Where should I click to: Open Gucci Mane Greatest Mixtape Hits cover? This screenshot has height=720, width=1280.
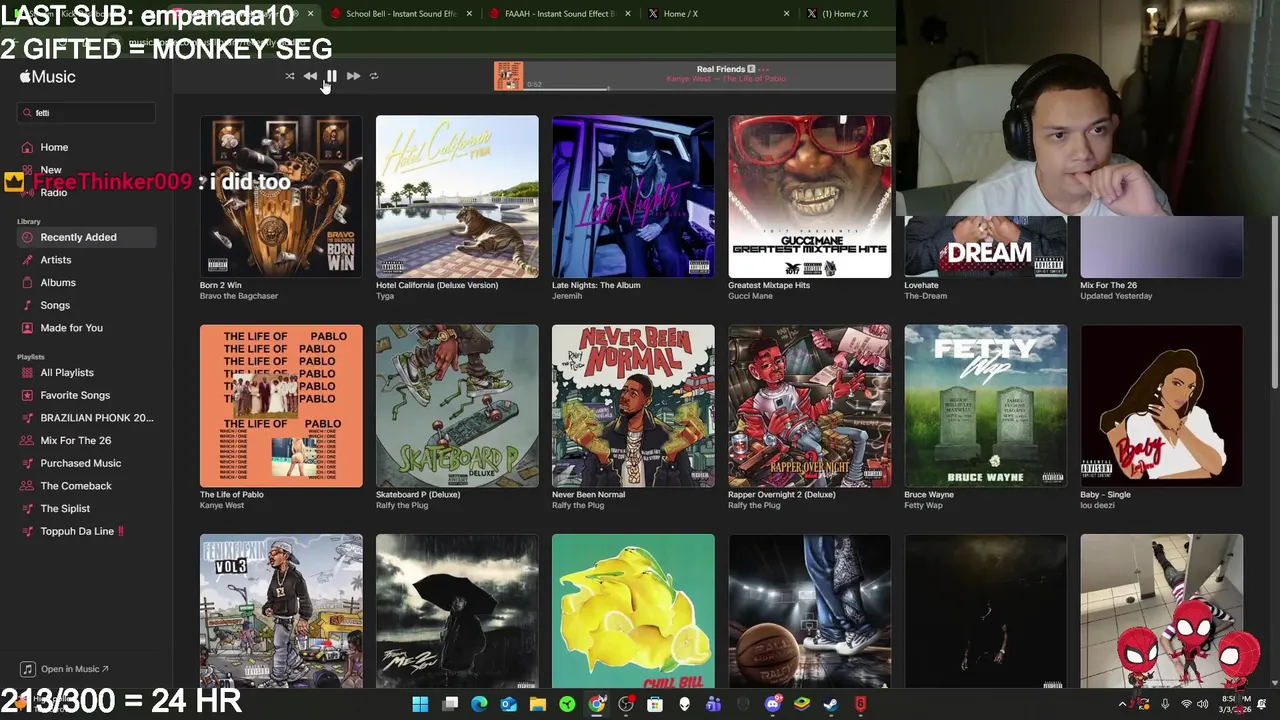coord(809,196)
